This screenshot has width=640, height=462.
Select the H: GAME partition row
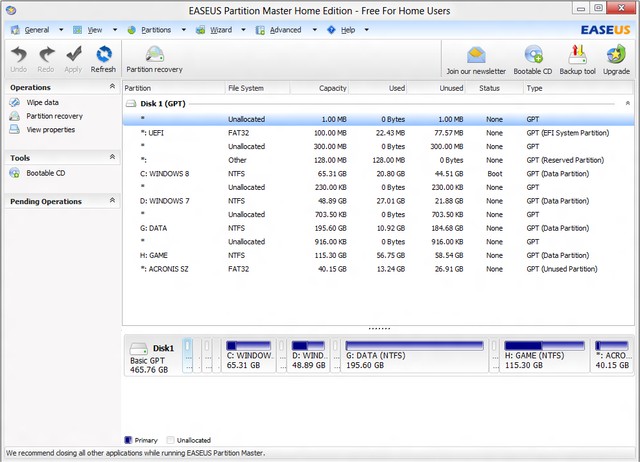point(378,255)
